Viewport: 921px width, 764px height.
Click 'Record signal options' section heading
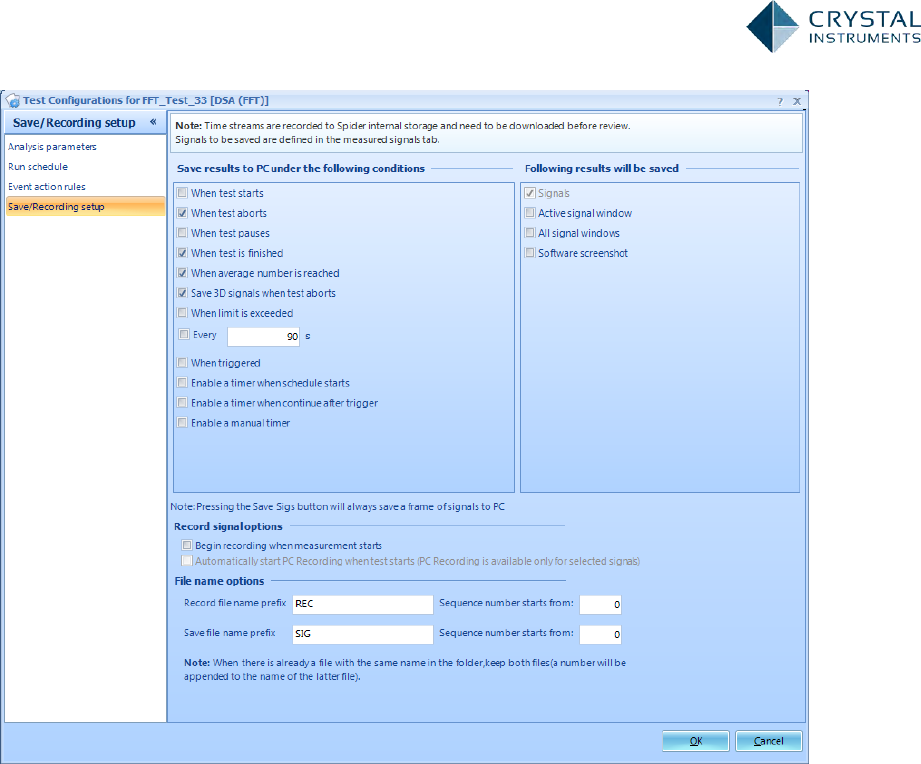(228, 527)
